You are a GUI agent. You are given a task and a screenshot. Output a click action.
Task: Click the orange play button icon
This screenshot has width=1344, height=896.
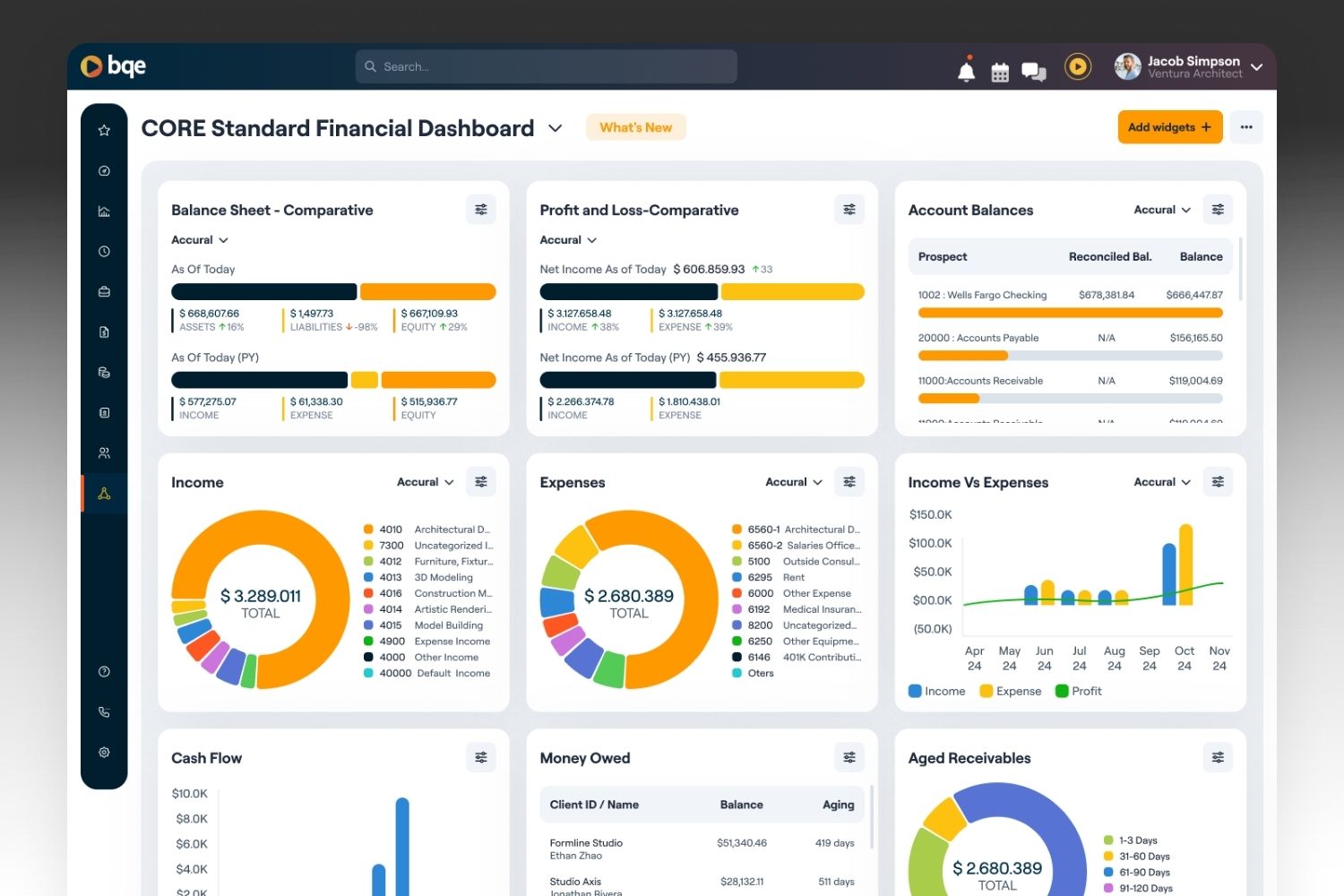(1078, 66)
